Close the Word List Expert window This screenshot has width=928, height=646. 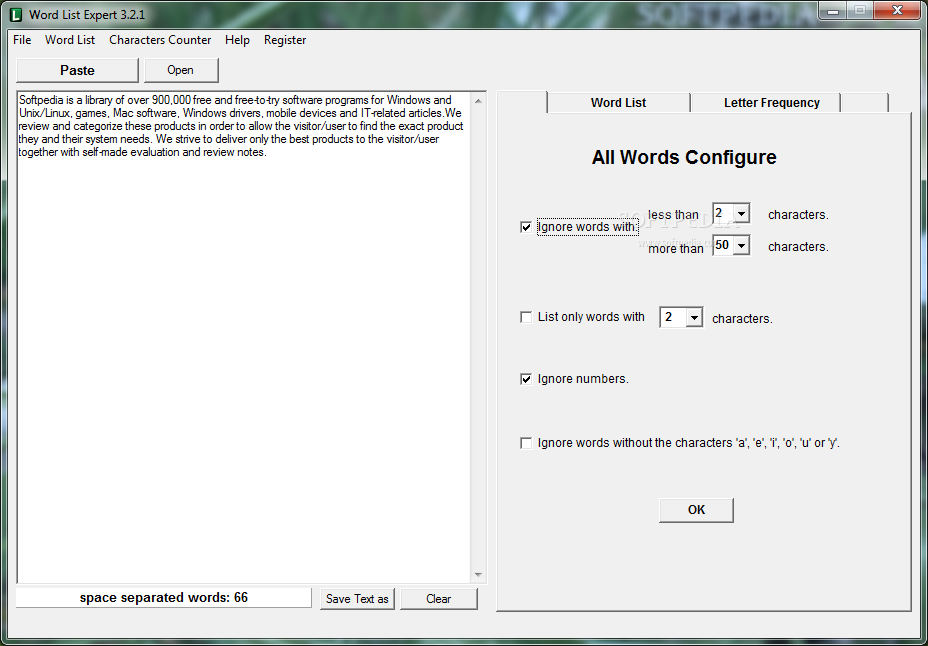click(x=897, y=10)
